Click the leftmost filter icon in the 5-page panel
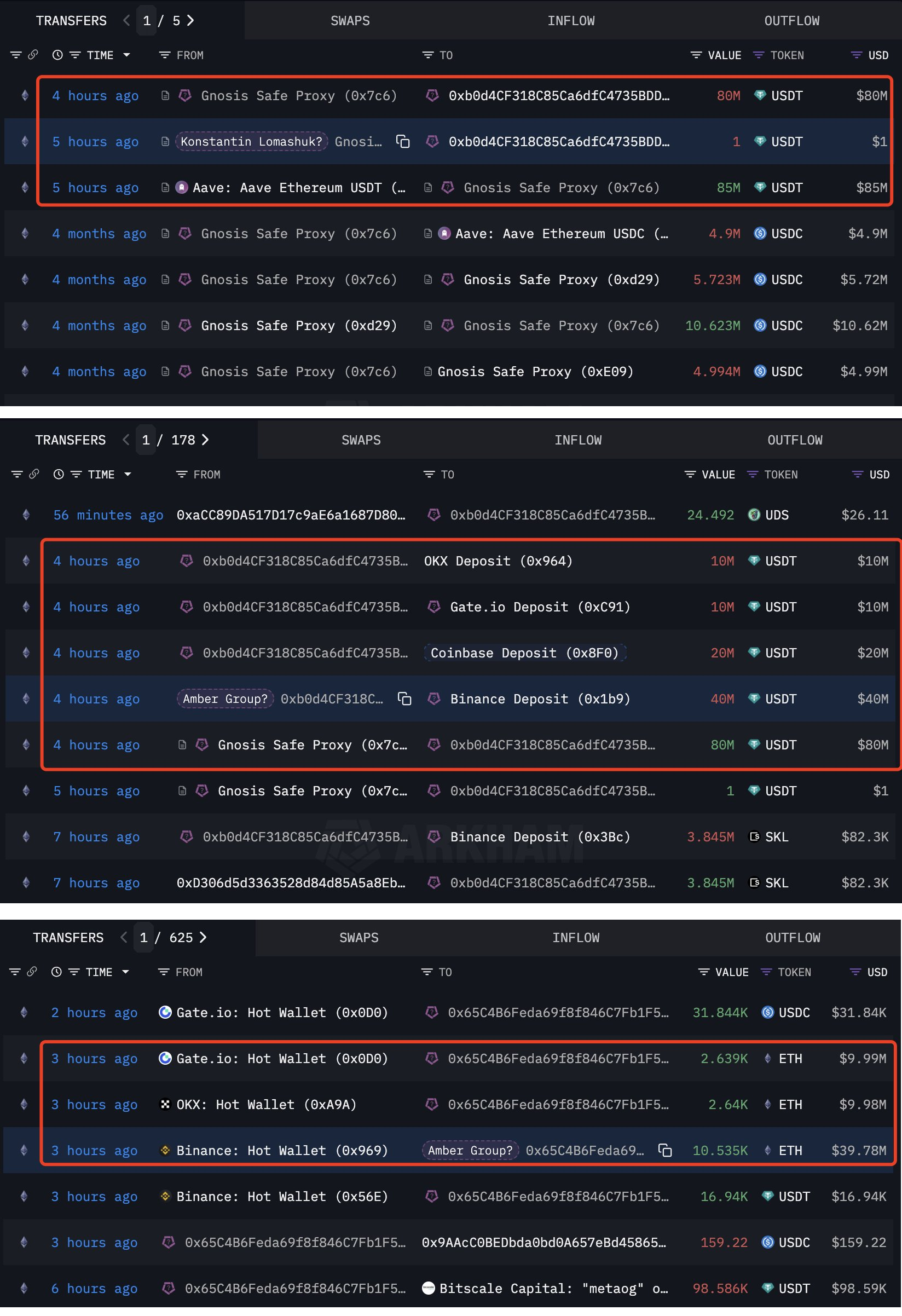Viewport: 902px width, 1316px height. 16,55
